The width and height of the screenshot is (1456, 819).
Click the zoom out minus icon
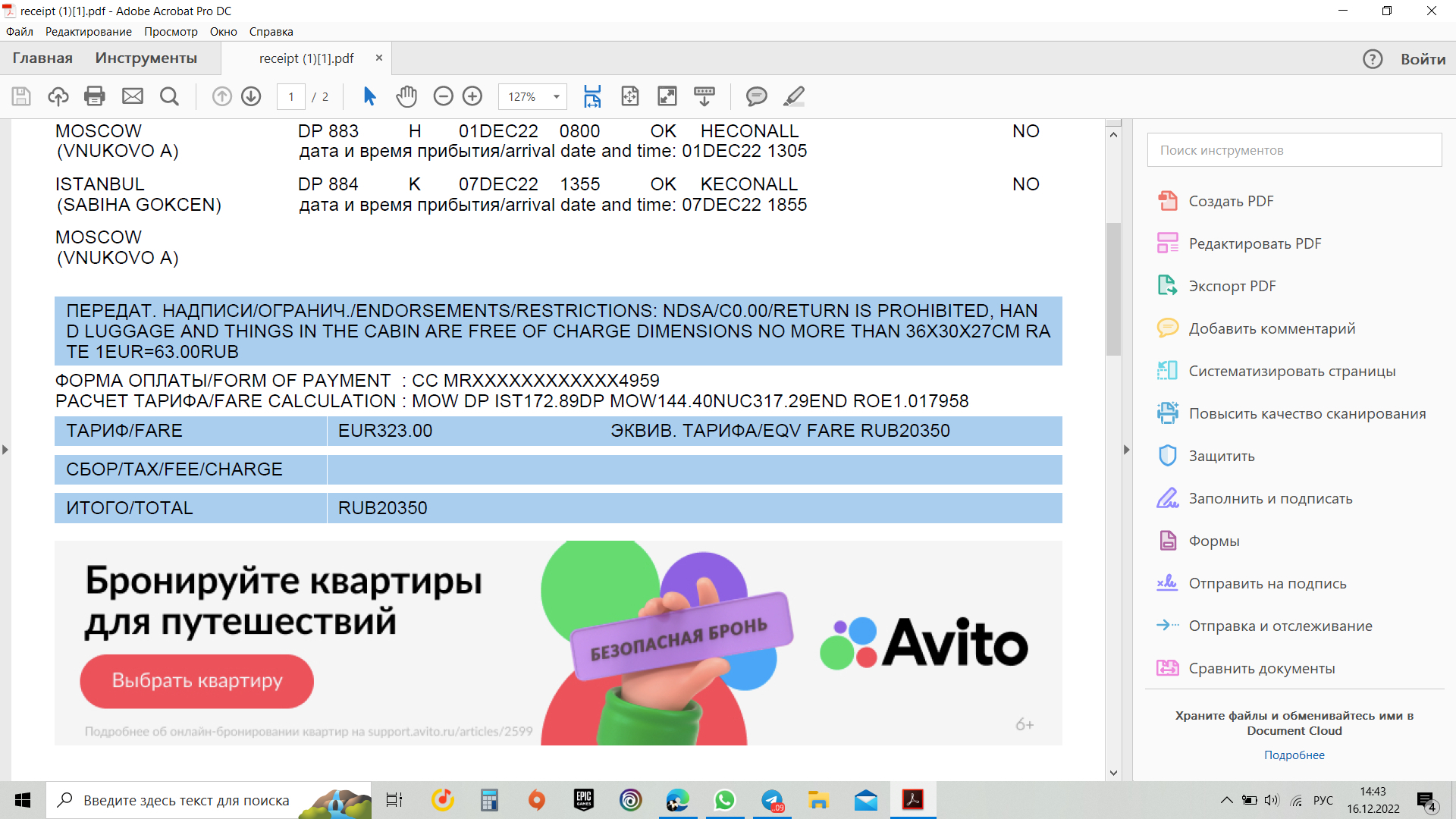[443, 96]
